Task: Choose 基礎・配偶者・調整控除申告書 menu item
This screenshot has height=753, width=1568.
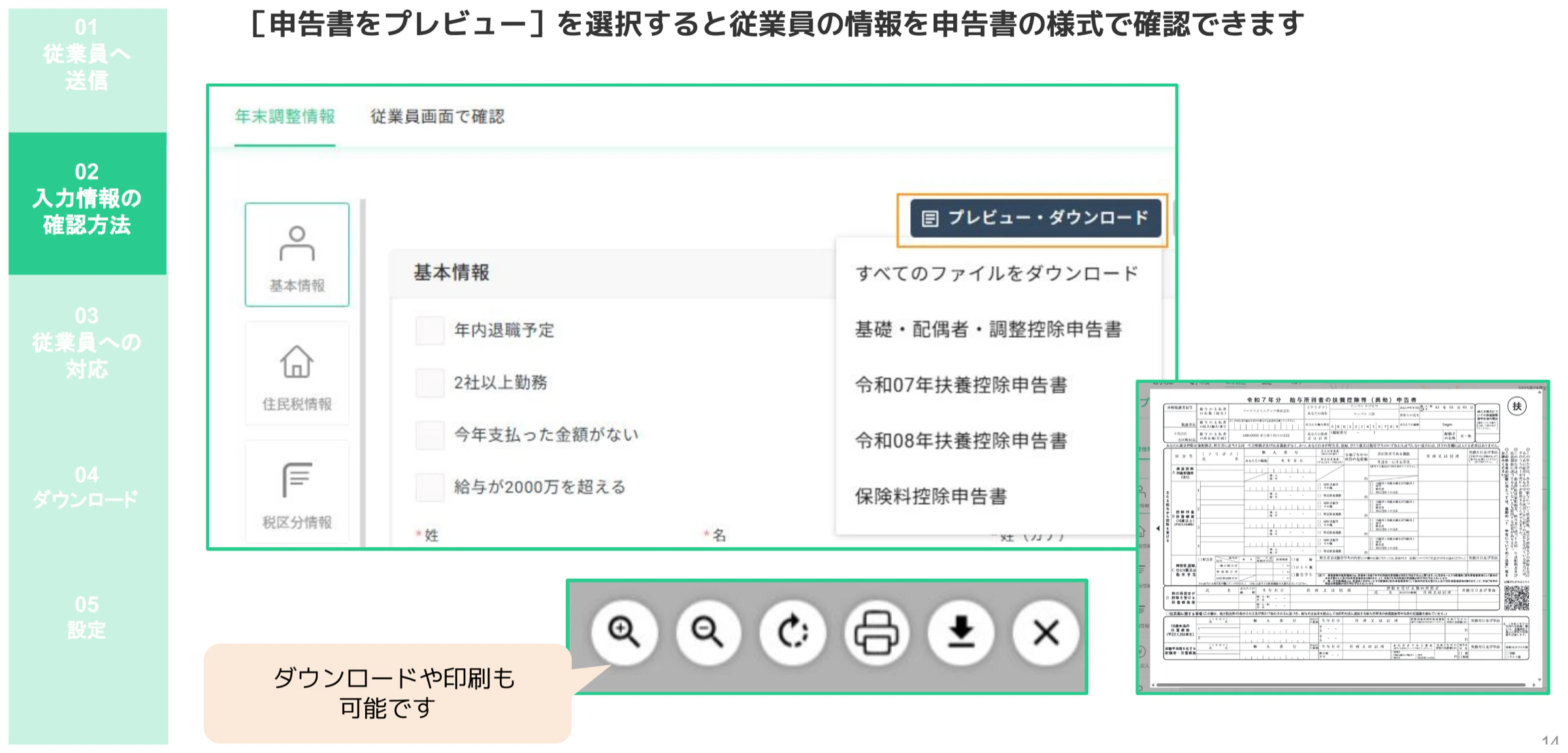Action: click(998, 329)
